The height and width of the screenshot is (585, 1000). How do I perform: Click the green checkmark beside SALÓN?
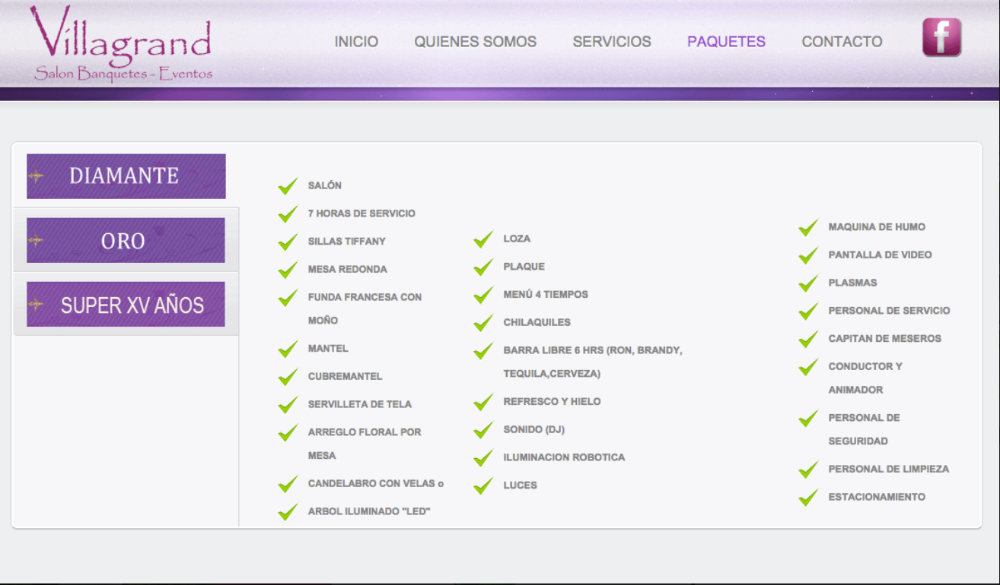[288, 186]
